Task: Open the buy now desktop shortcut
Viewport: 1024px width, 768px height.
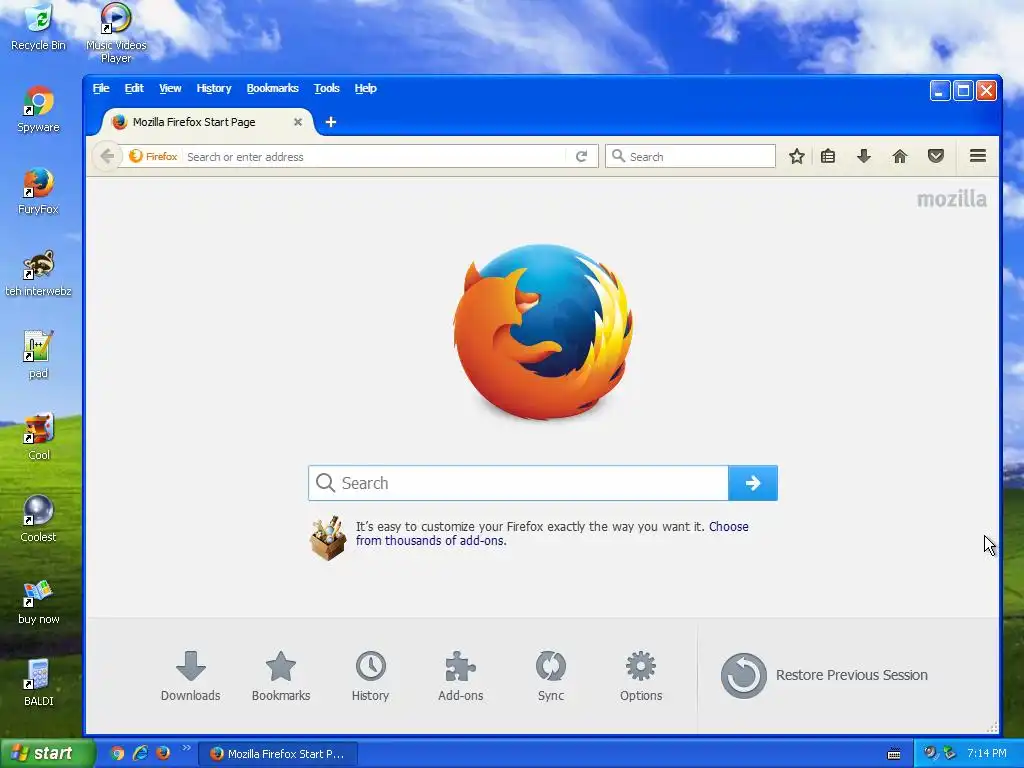Action: [38, 601]
